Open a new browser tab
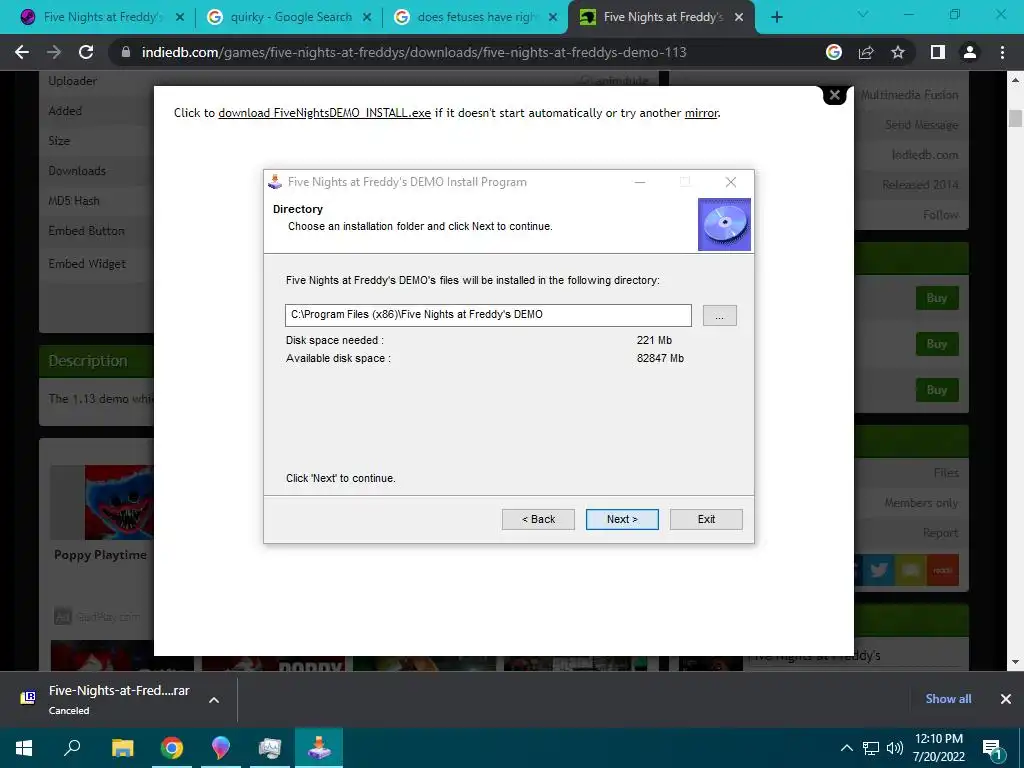This screenshot has height=768, width=1024. pyautogui.click(x=776, y=17)
